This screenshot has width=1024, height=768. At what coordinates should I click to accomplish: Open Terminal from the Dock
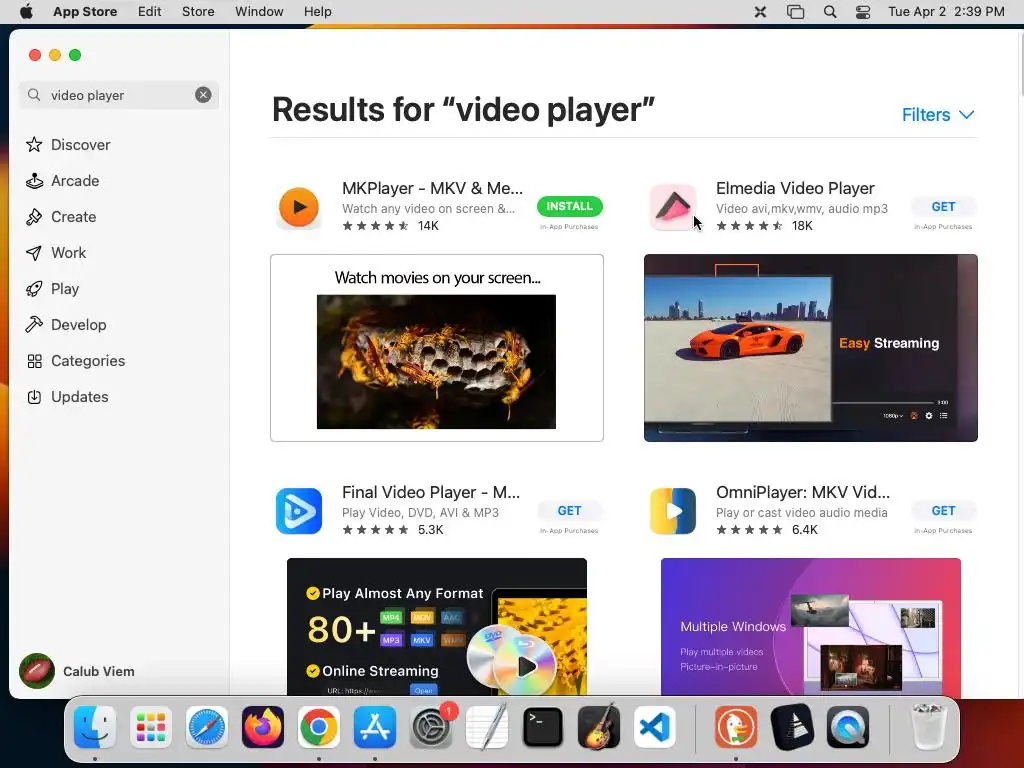click(x=543, y=727)
